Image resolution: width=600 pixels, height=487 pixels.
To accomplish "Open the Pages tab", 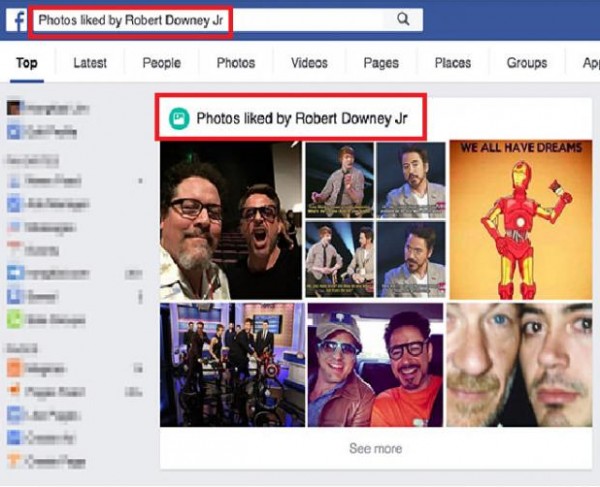I will 381,63.
